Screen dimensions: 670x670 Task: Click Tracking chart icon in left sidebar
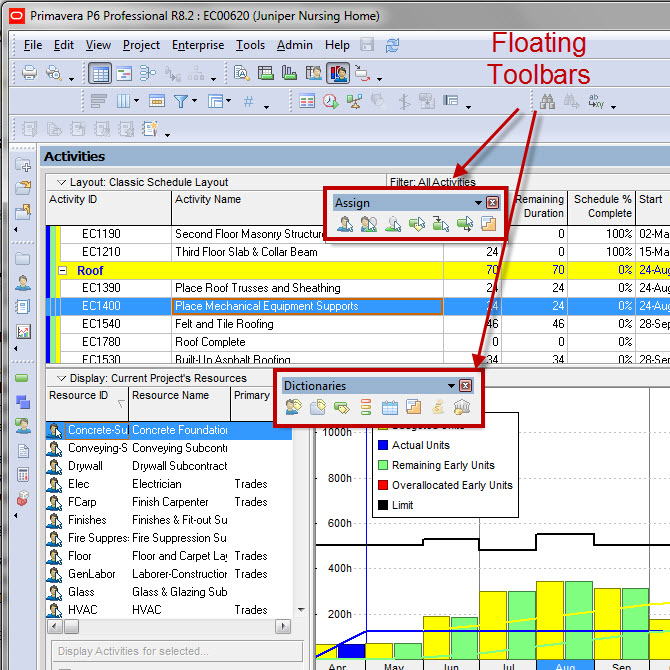point(23,331)
